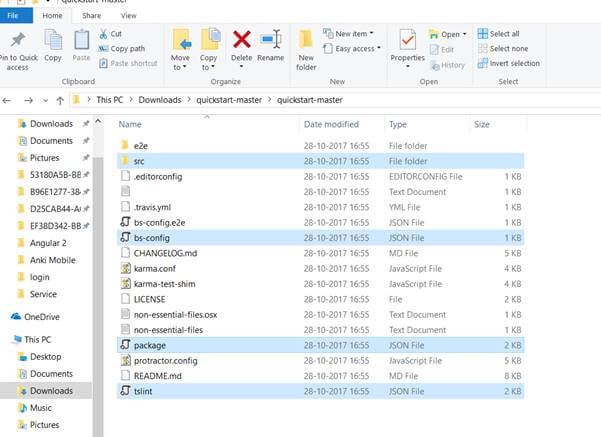Screen dimensions: 601x437
Task: Click first quickstart-master breadcrumb in address bar
Action: pyautogui.click(x=229, y=100)
